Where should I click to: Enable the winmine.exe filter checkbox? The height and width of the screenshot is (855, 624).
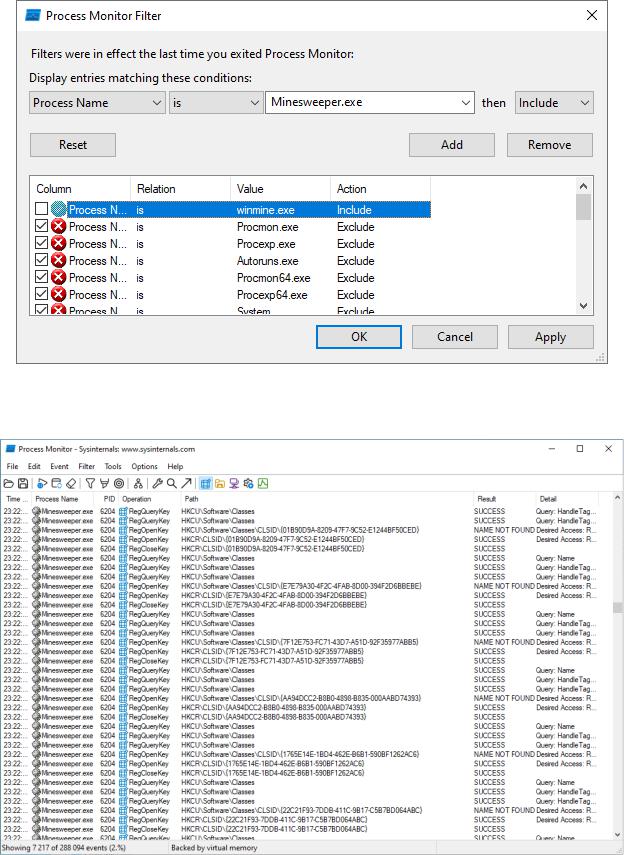click(x=41, y=209)
